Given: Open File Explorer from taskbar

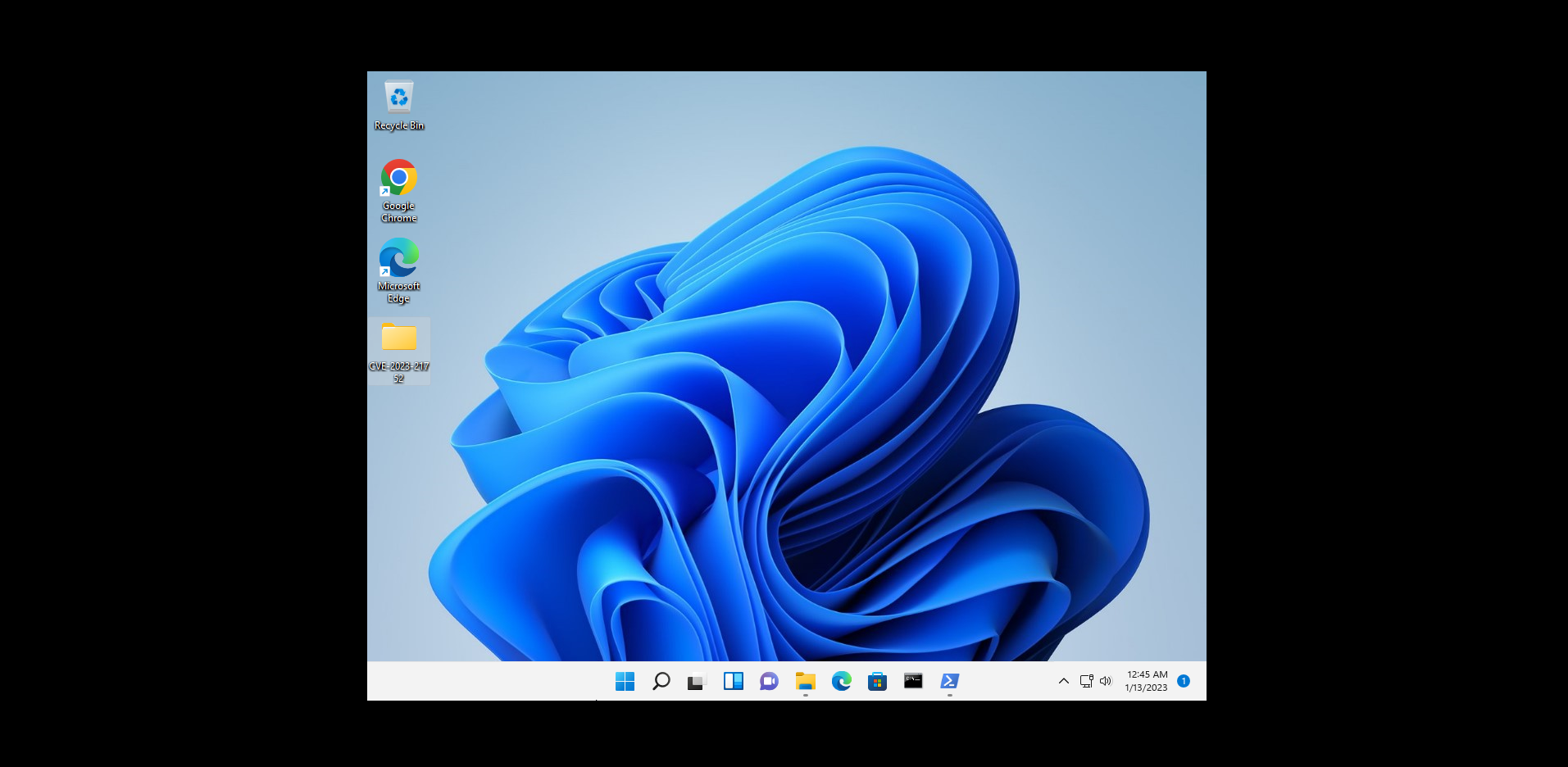Looking at the screenshot, I should tap(805, 681).
